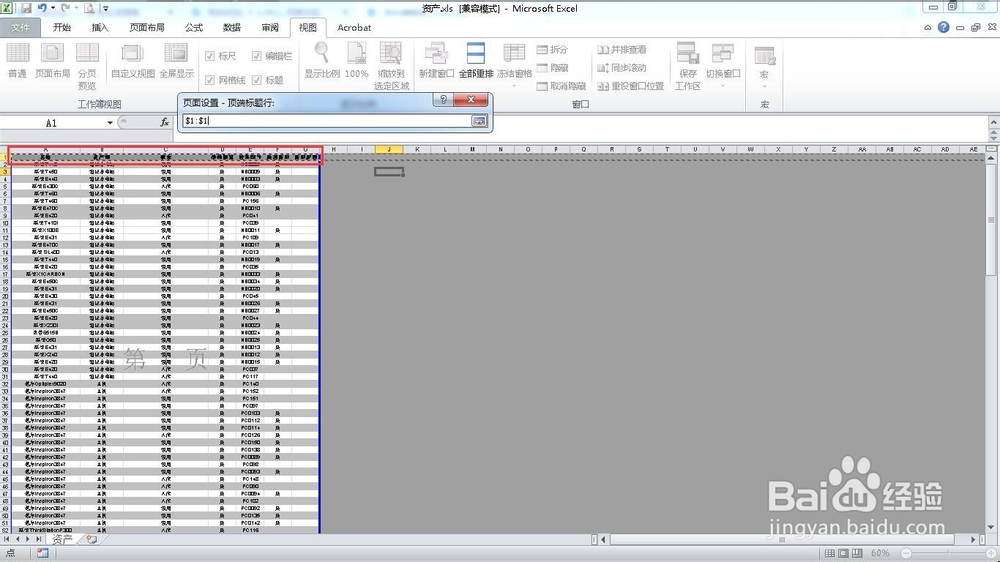Select the 资产 sheet tab
1000x562 pixels.
tap(62, 540)
